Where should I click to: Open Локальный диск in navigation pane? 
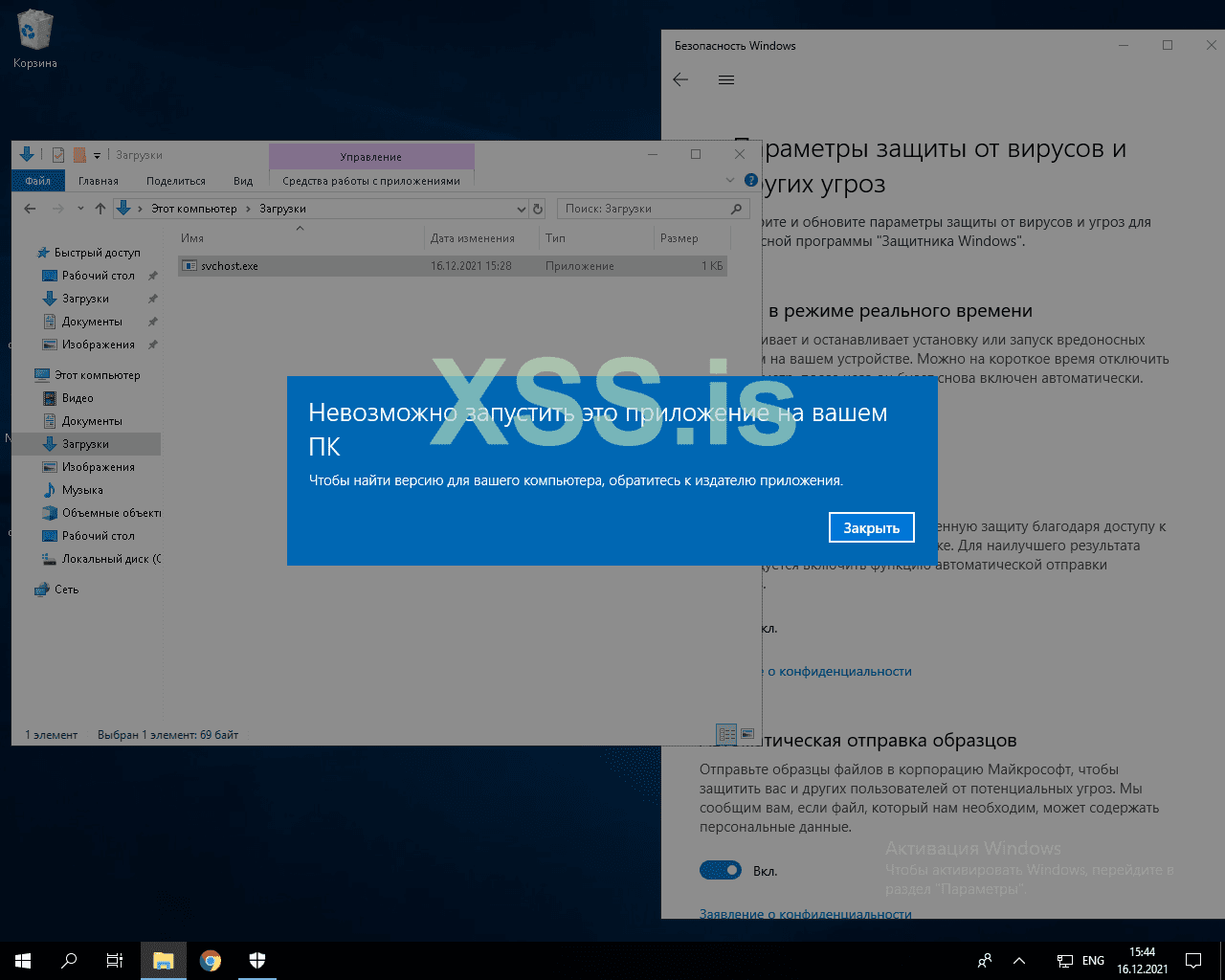click(x=101, y=559)
